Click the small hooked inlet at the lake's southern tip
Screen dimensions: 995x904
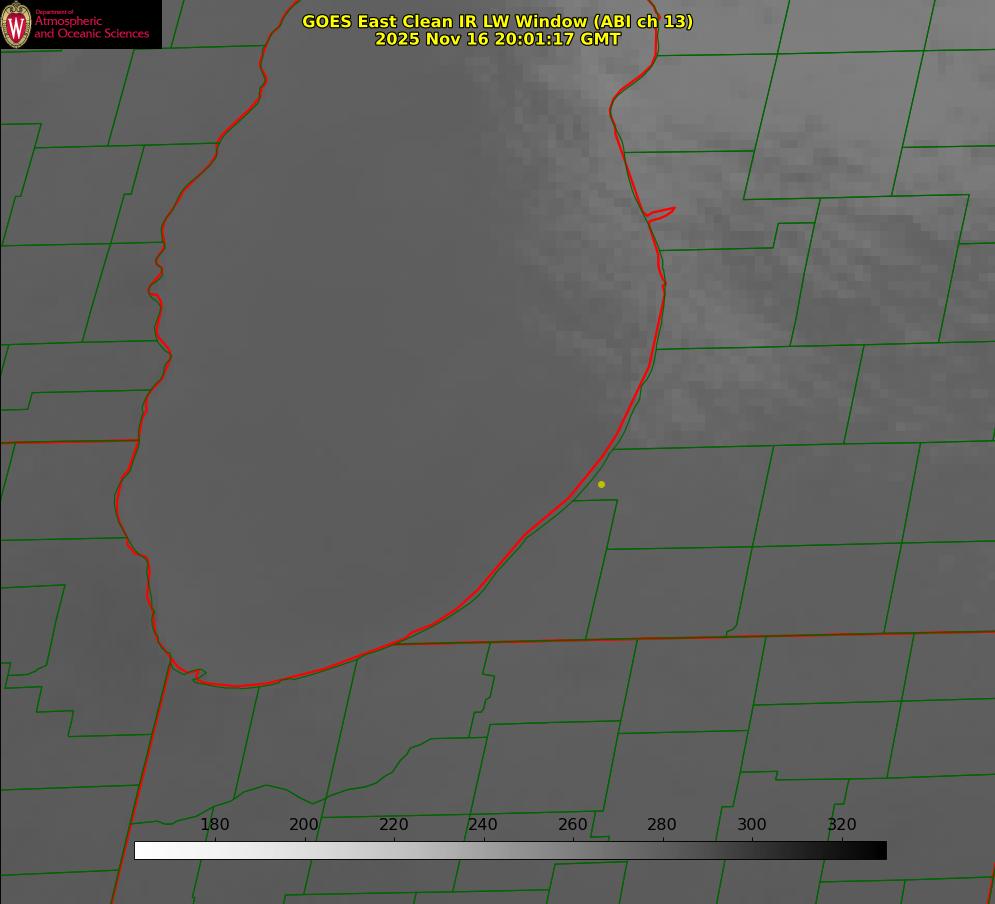[x=197, y=676]
